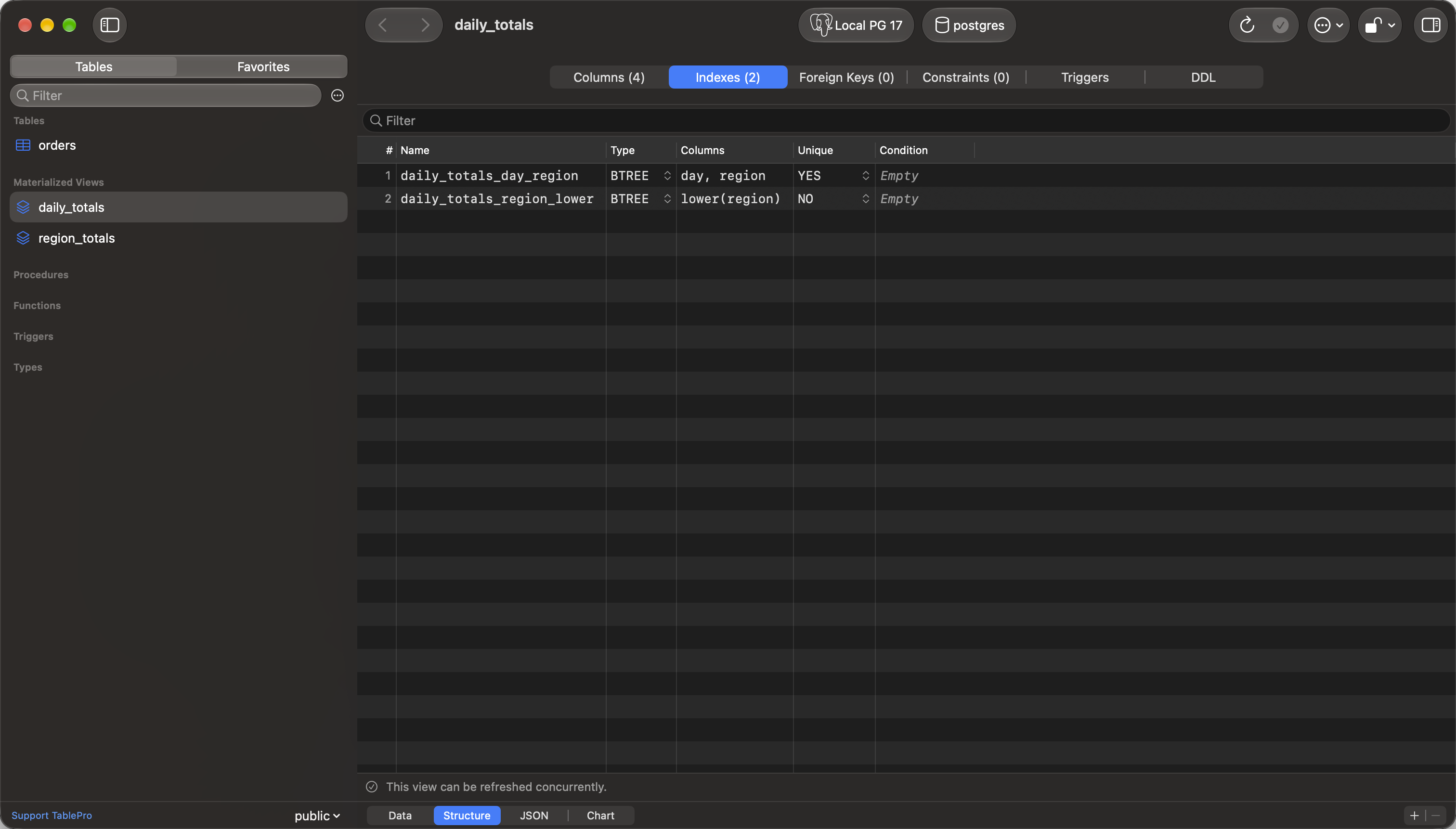Switch to the Structure view tab
The height and width of the screenshot is (829, 1456).
[467, 816]
